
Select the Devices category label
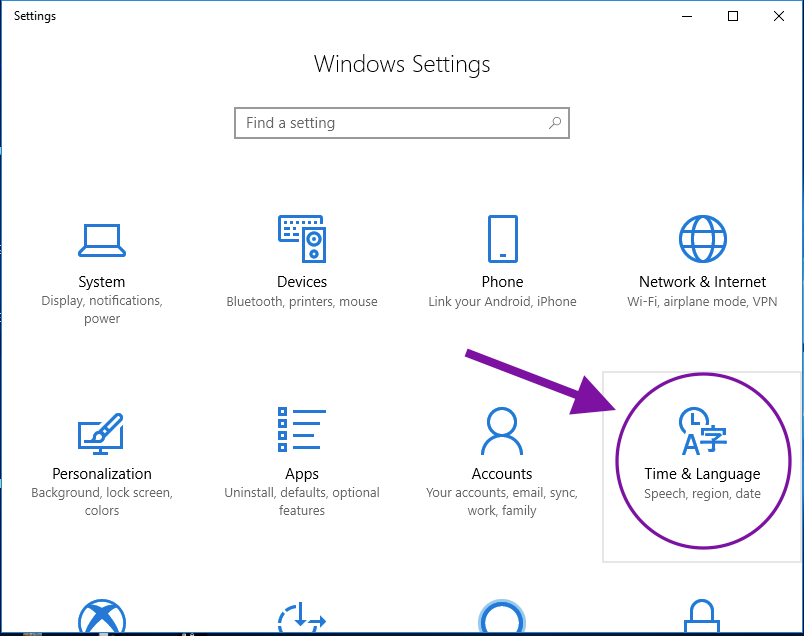pos(302,282)
